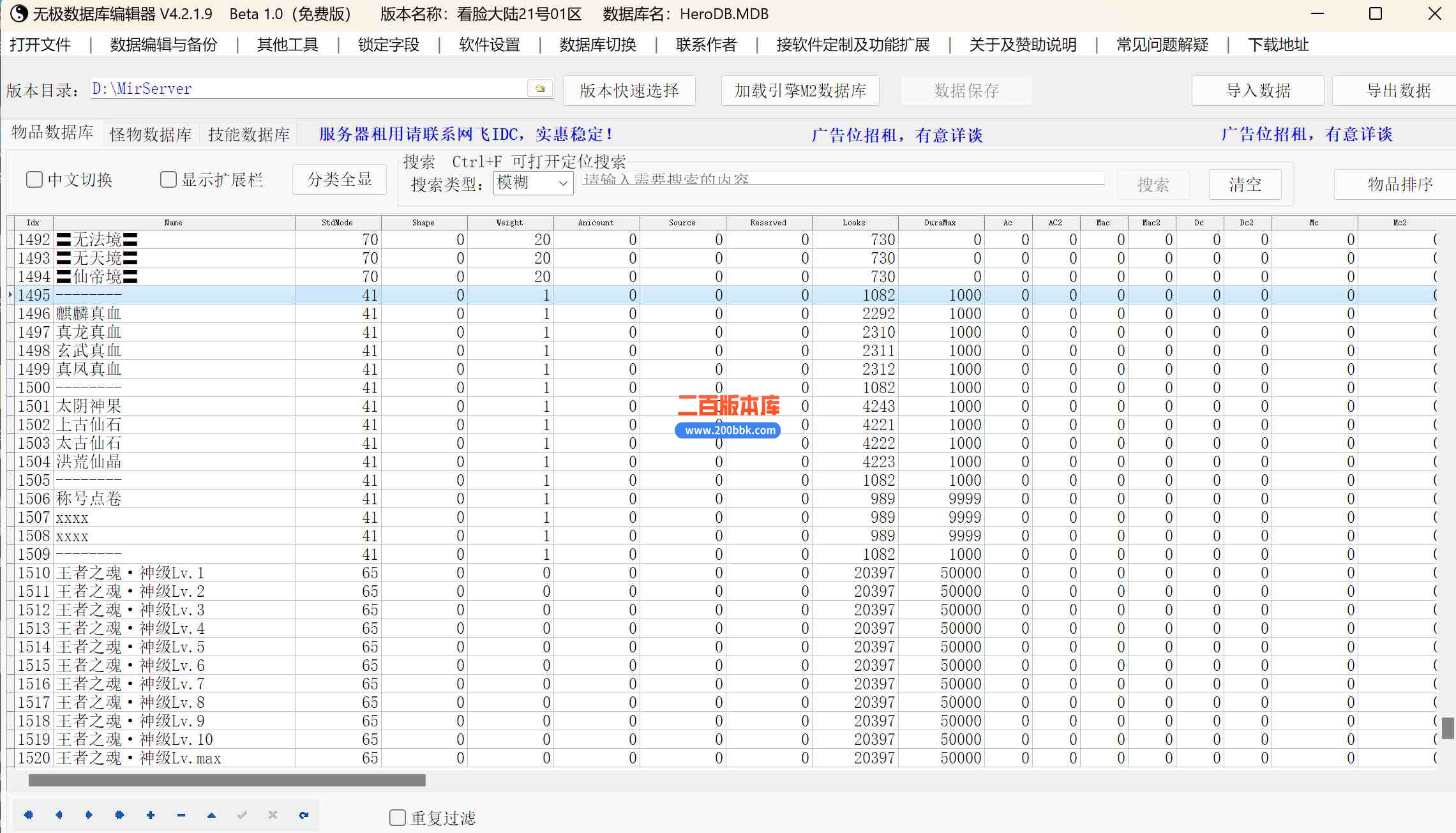1456x833 pixels.
Task: Click the Name column header
Action: pos(174,223)
